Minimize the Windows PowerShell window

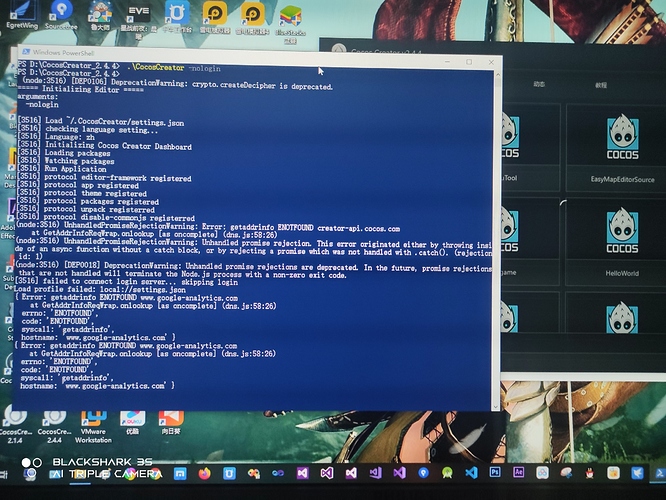(x=447, y=62)
